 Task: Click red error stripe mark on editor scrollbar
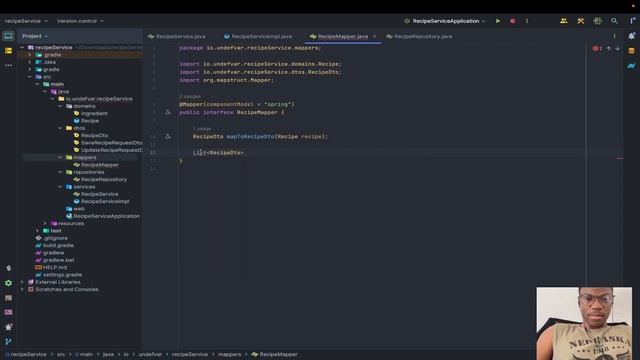[x=620, y=158]
